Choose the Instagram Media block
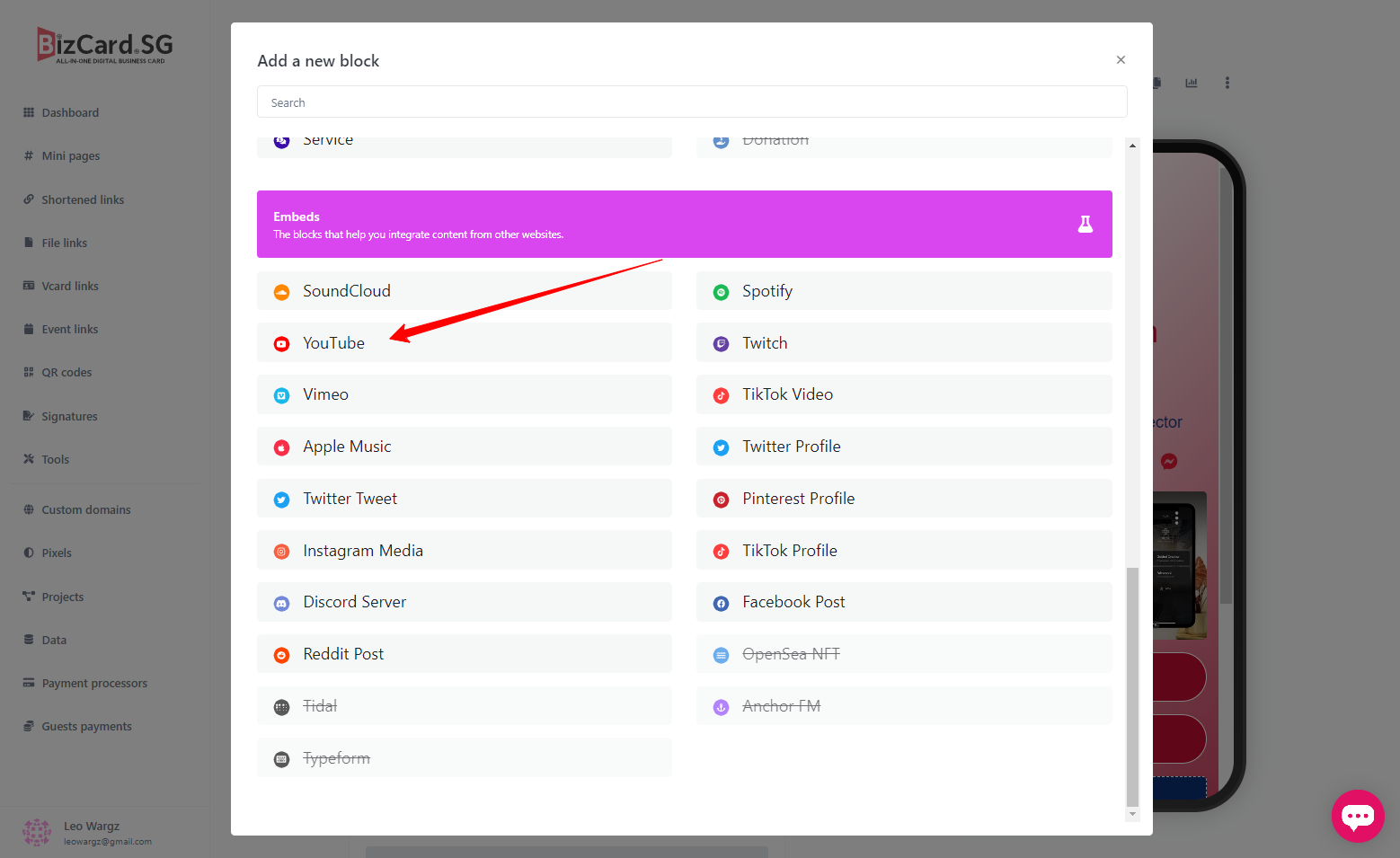 (465, 550)
